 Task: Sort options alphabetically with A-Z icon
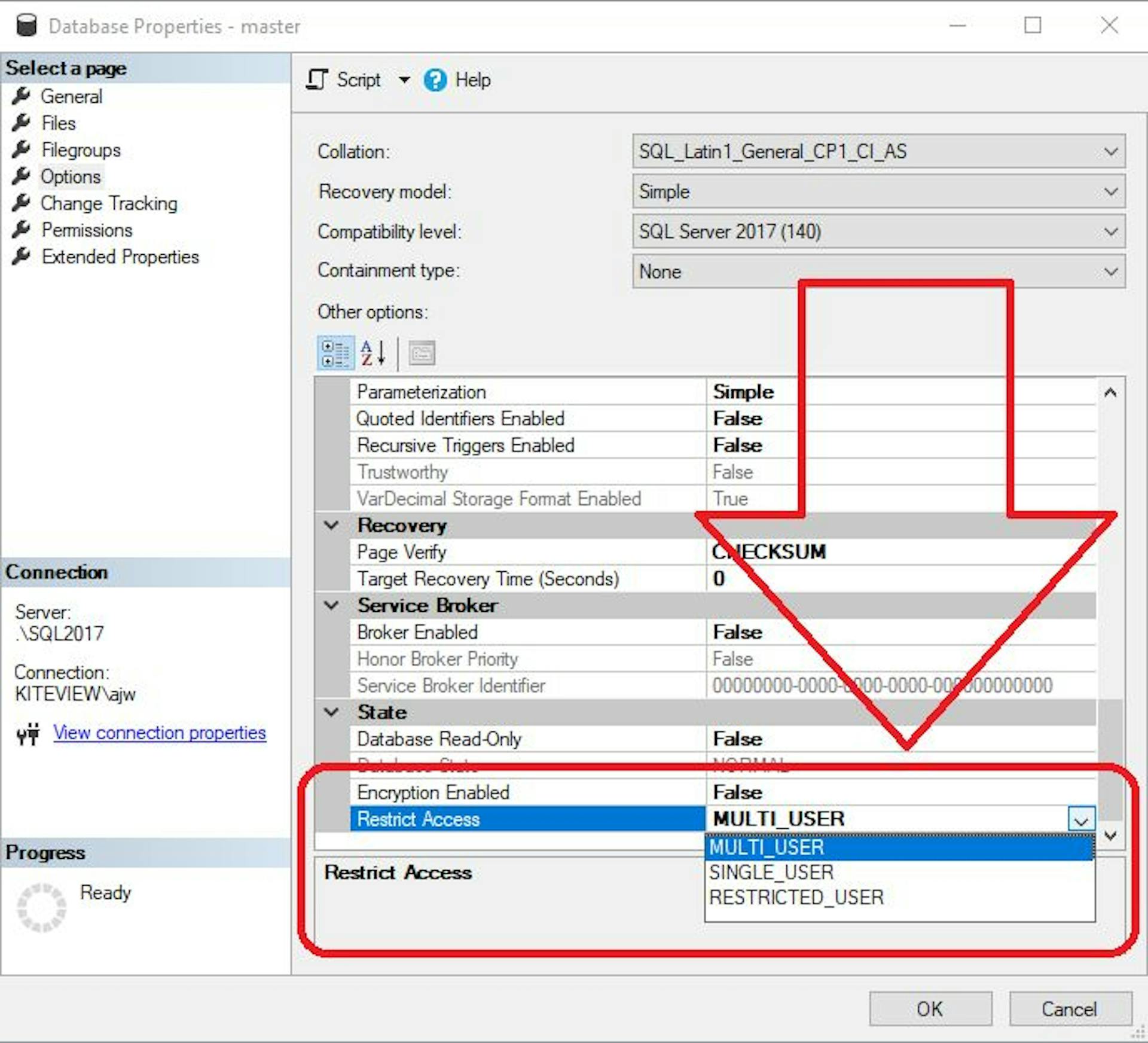coord(373,353)
